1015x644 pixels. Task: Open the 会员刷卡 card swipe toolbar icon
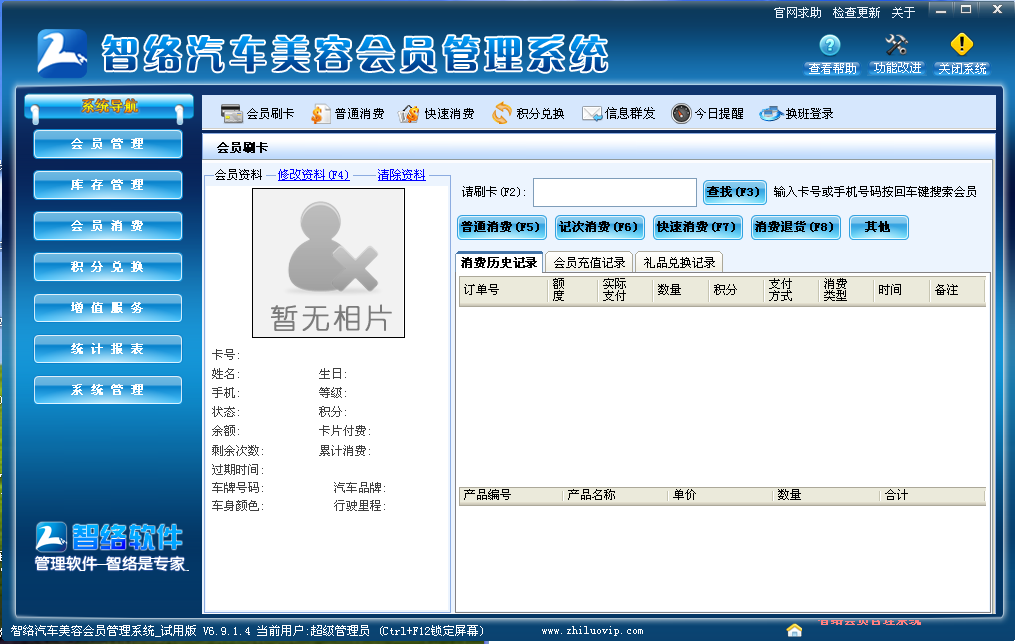tap(231, 113)
